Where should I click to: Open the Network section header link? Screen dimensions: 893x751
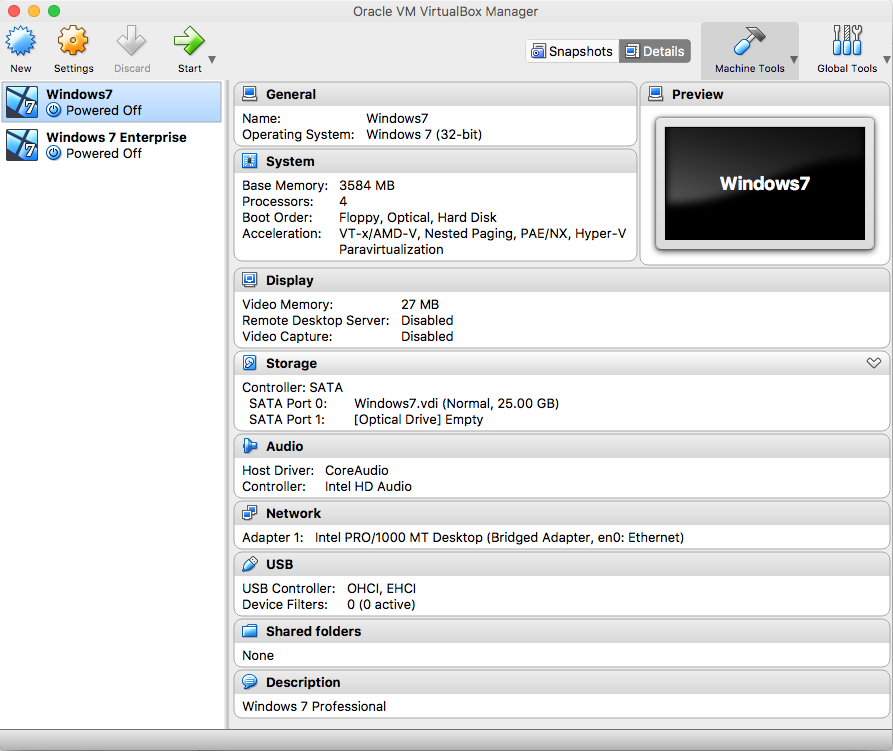tap(293, 513)
